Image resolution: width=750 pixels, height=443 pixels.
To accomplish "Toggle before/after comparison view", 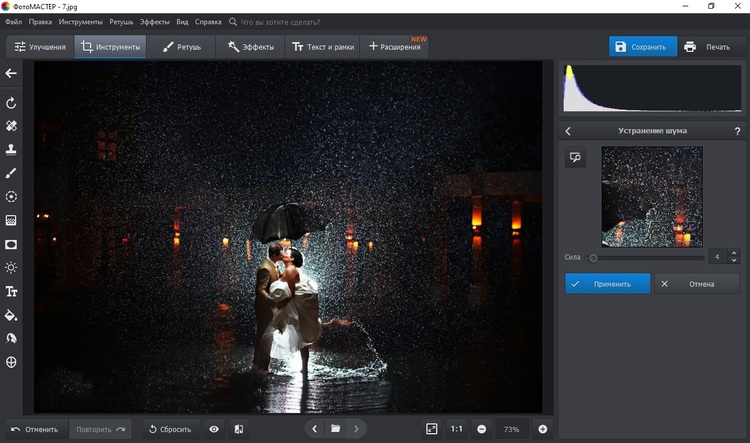I will click(239, 429).
